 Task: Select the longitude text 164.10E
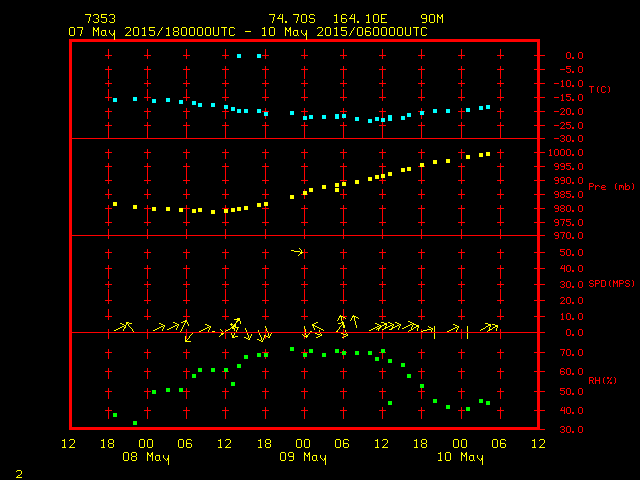pyautogui.click(x=360, y=19)
